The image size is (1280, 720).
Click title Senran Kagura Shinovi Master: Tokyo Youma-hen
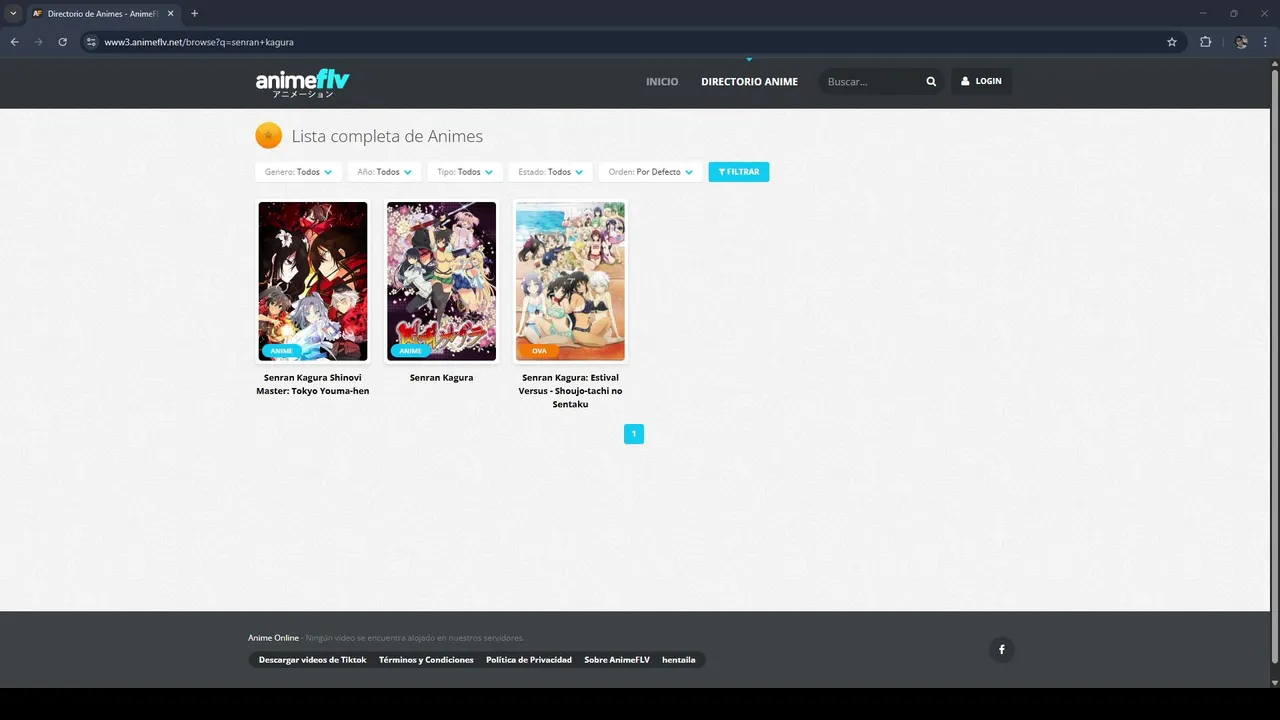[x=313, y=384]
